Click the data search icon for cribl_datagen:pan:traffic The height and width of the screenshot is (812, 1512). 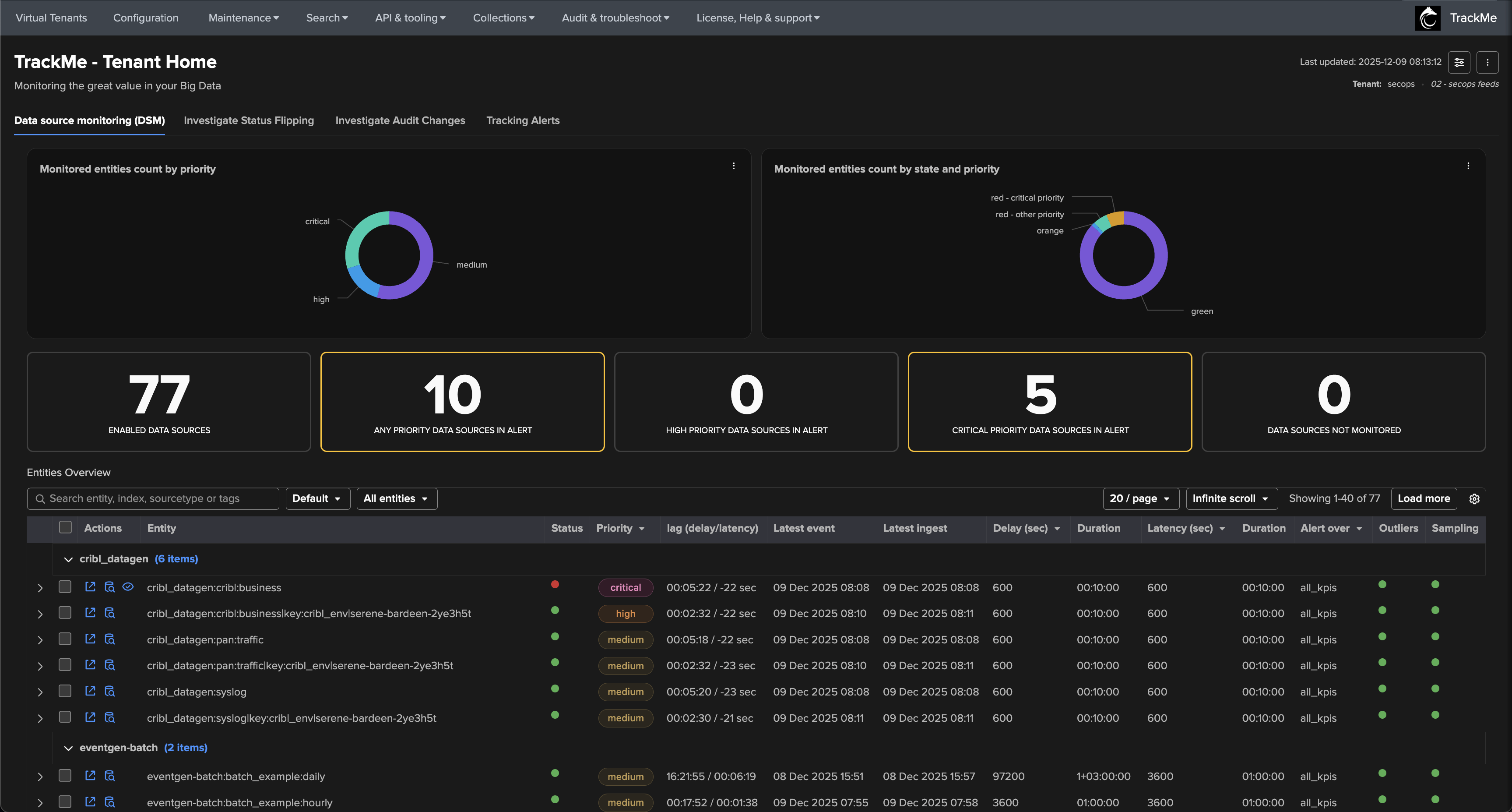click(110, 639)
